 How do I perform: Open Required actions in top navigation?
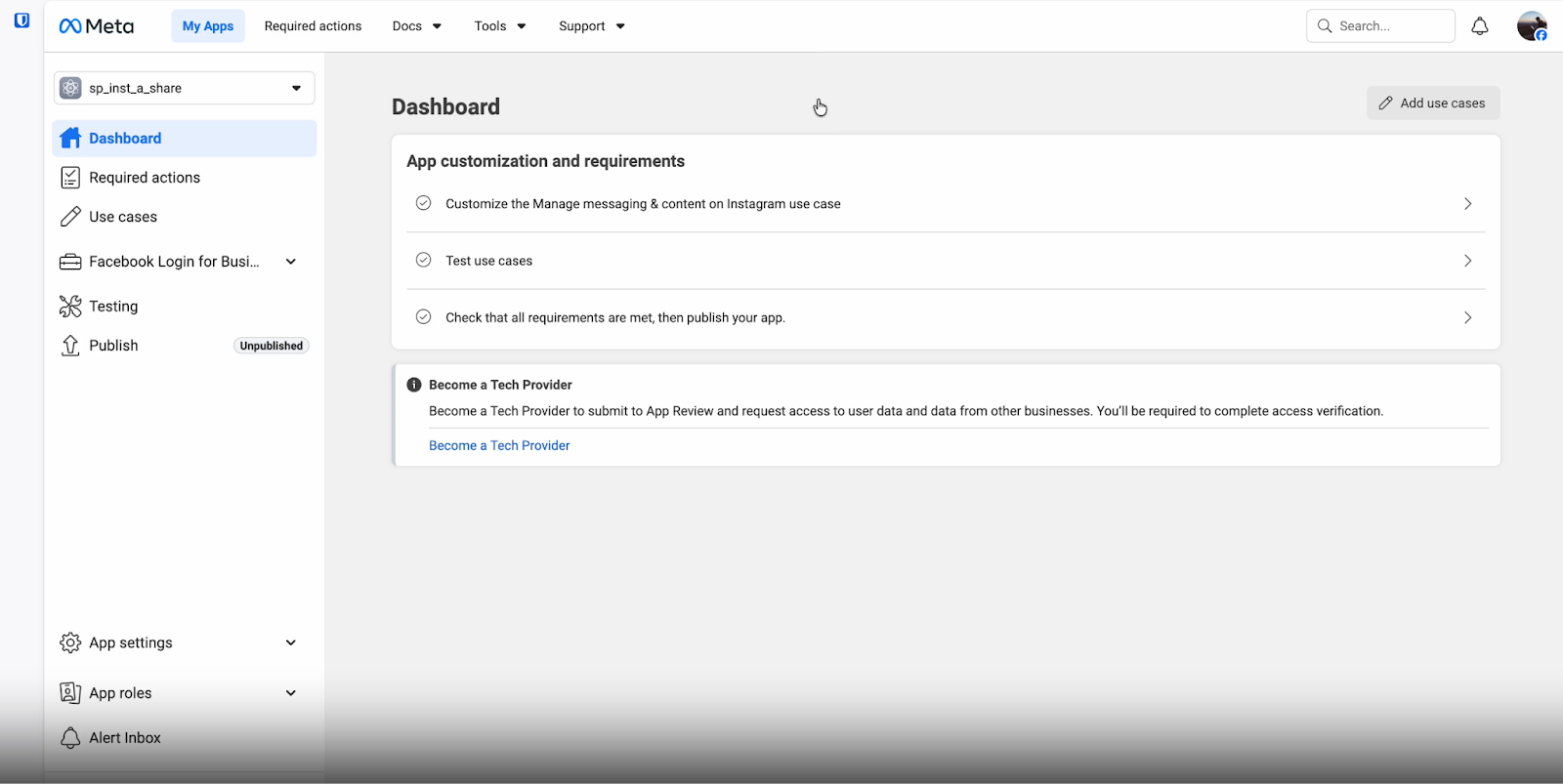pyautogui.click(x=313, y=26)
